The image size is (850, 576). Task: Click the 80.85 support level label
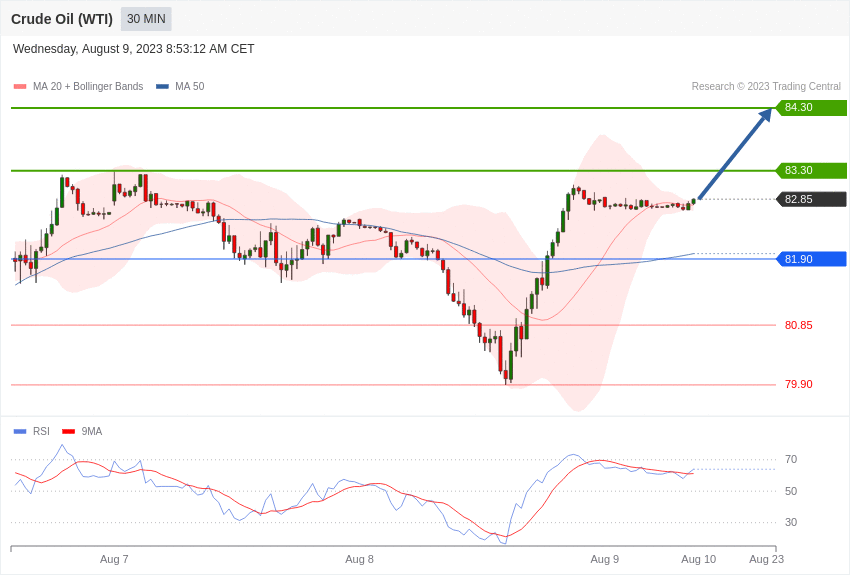tap(798, 325)
